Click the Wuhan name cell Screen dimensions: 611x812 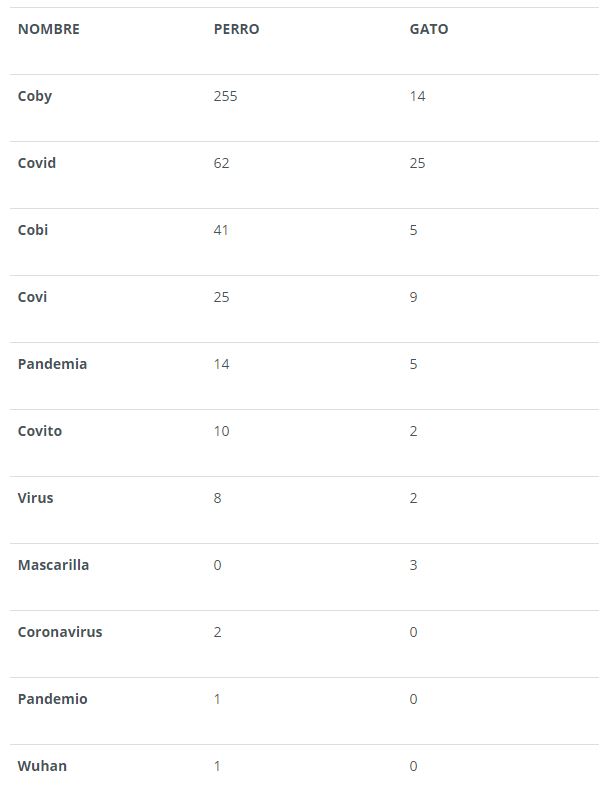coord(42,766)
